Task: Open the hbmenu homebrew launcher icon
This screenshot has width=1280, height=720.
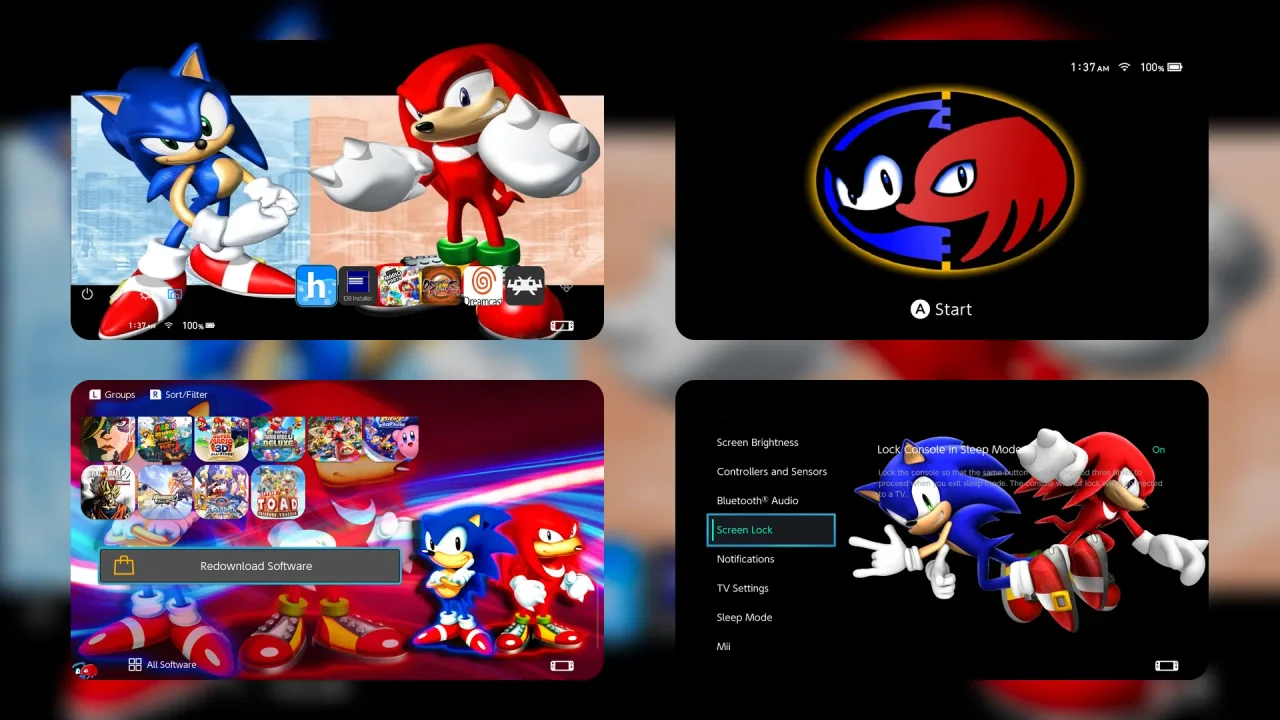Action: pos(316,287)
